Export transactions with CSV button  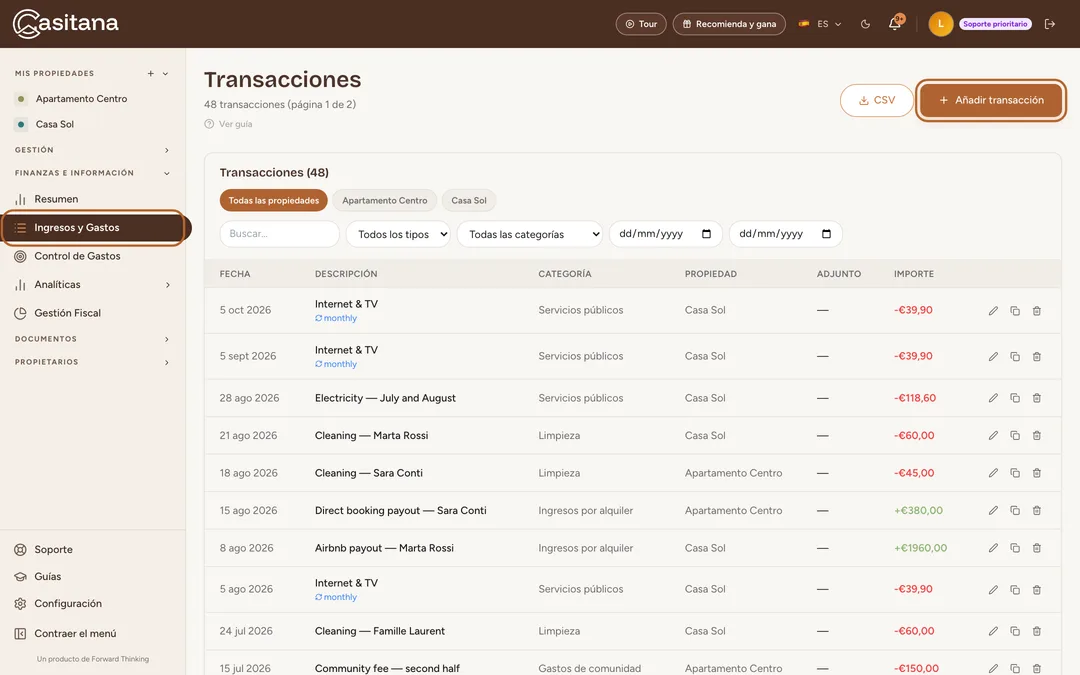[877, 101]
